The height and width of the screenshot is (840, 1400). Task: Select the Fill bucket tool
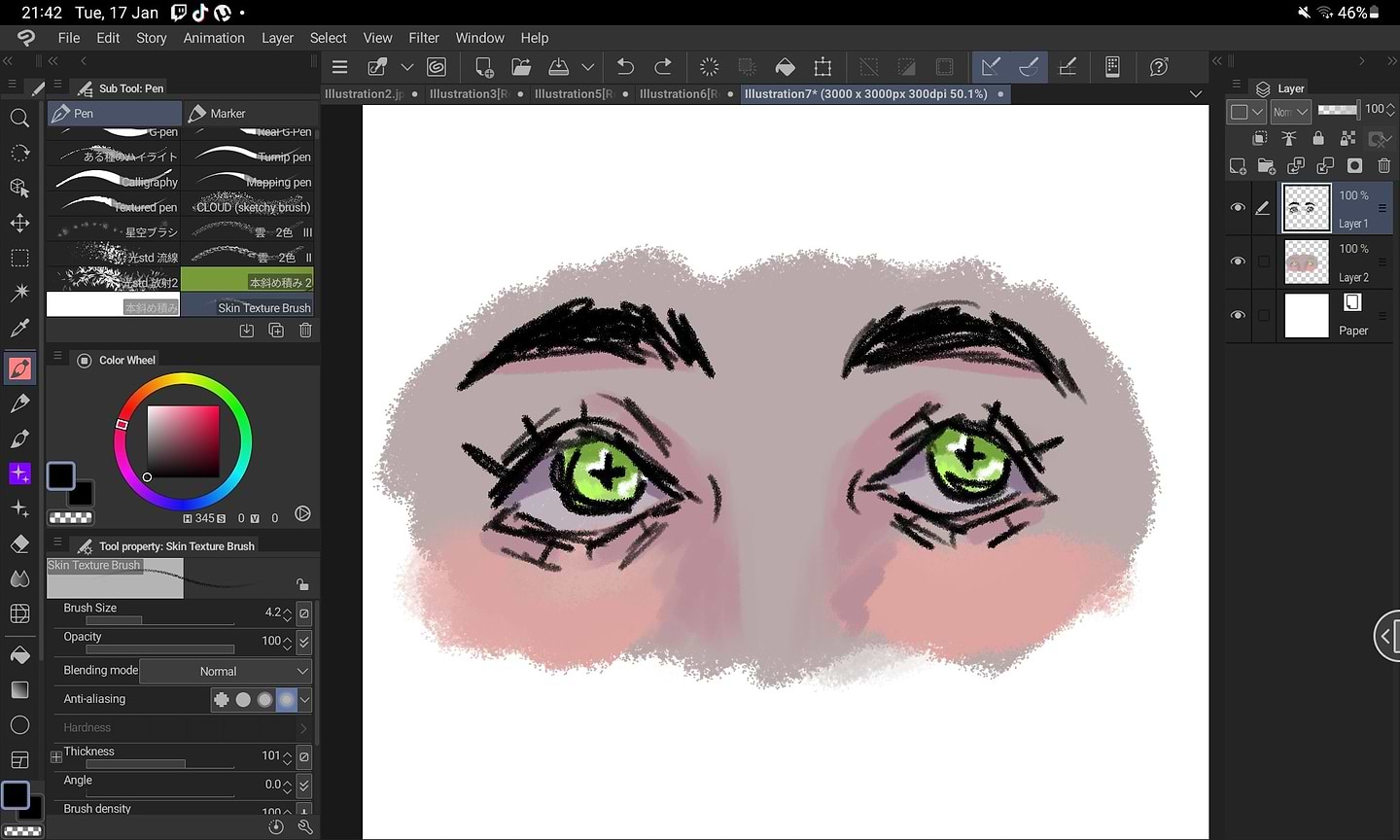pyautogui.click(x=19, y=655)
